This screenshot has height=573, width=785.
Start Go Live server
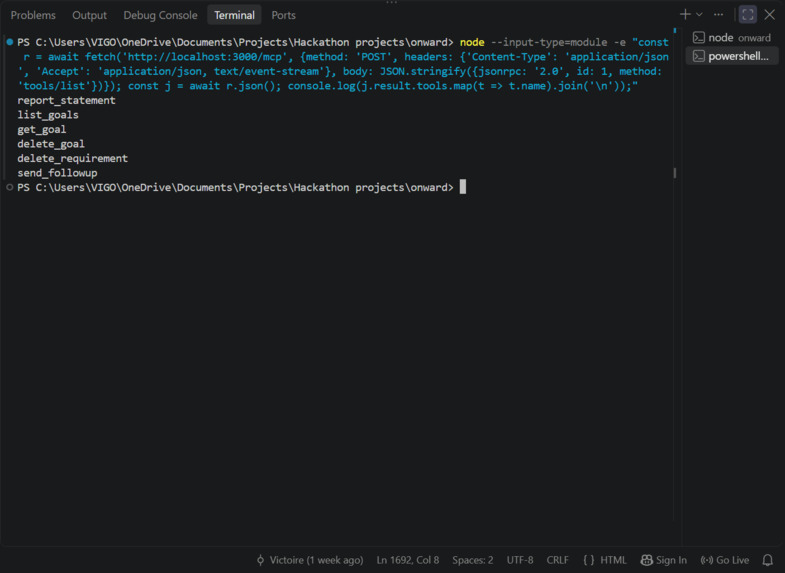(x=725, y=560)
